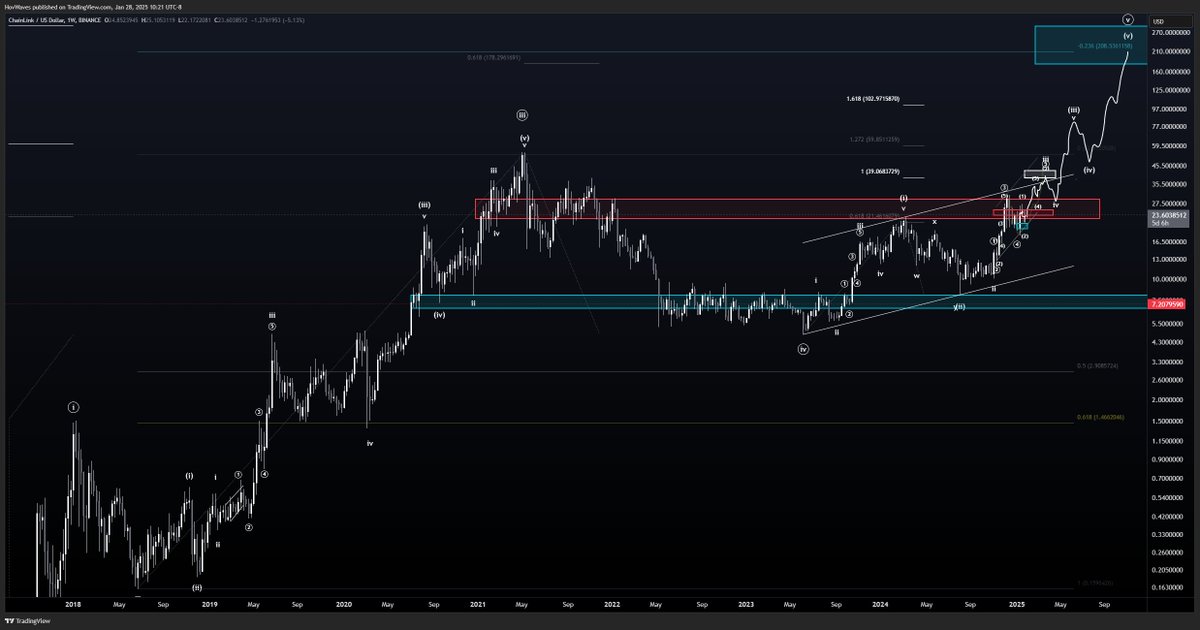
Task: Click the 160.0000000 price axis label
Action: click(1170, 72)
